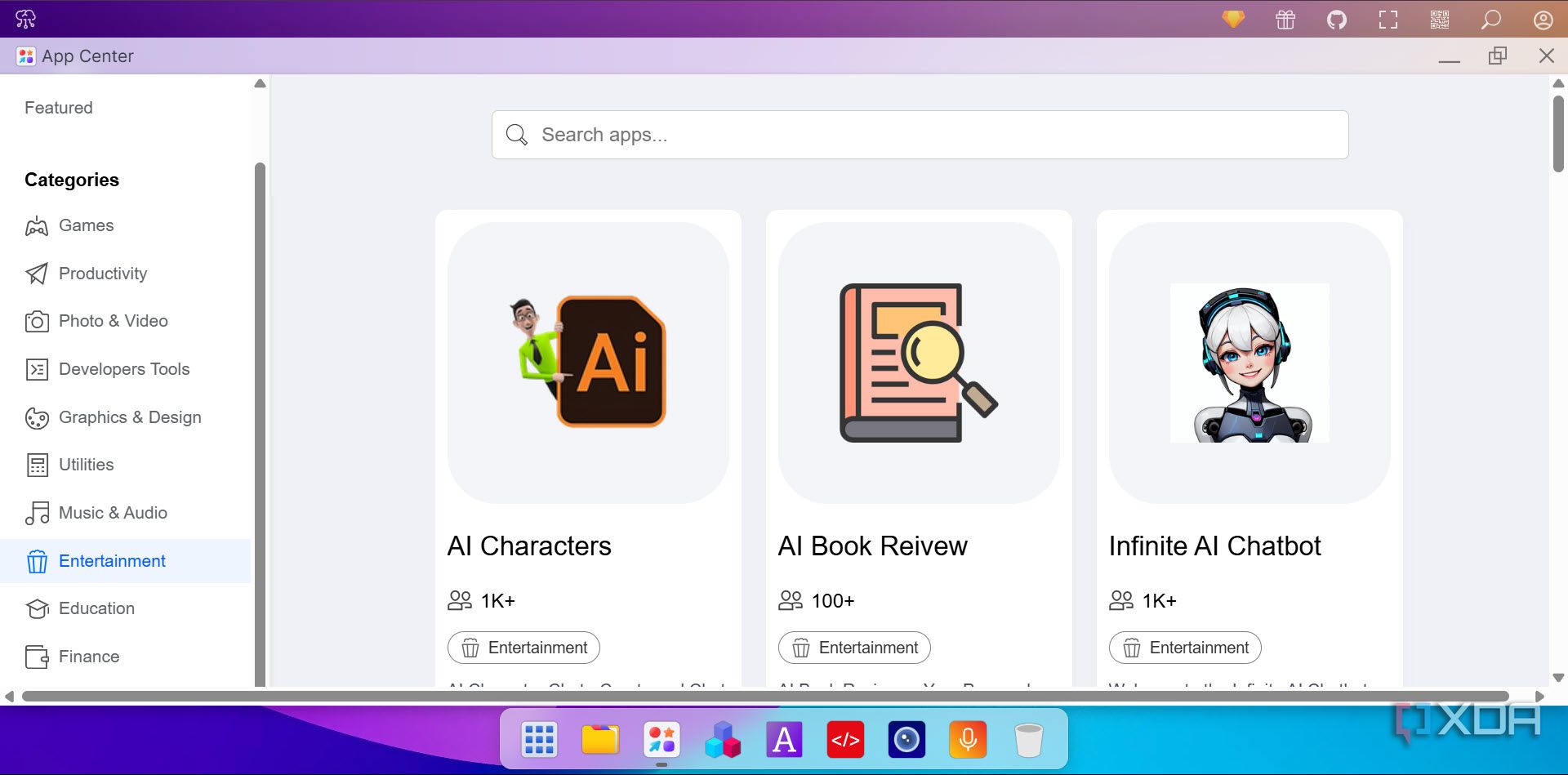Open the yellow file manager in dock
1568x775 pixels.
[x=600, y=740]
